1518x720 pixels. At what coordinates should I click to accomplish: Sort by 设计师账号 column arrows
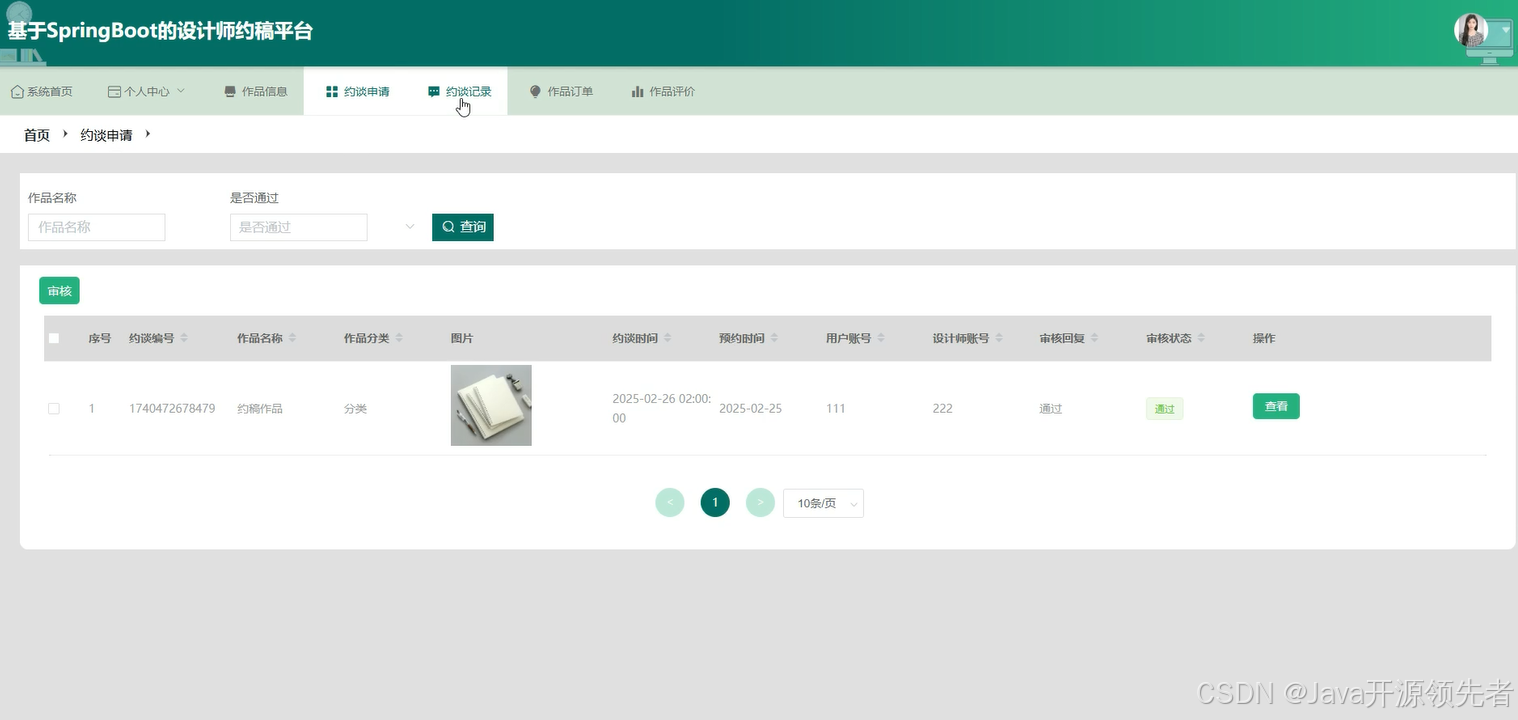[999, 338]
